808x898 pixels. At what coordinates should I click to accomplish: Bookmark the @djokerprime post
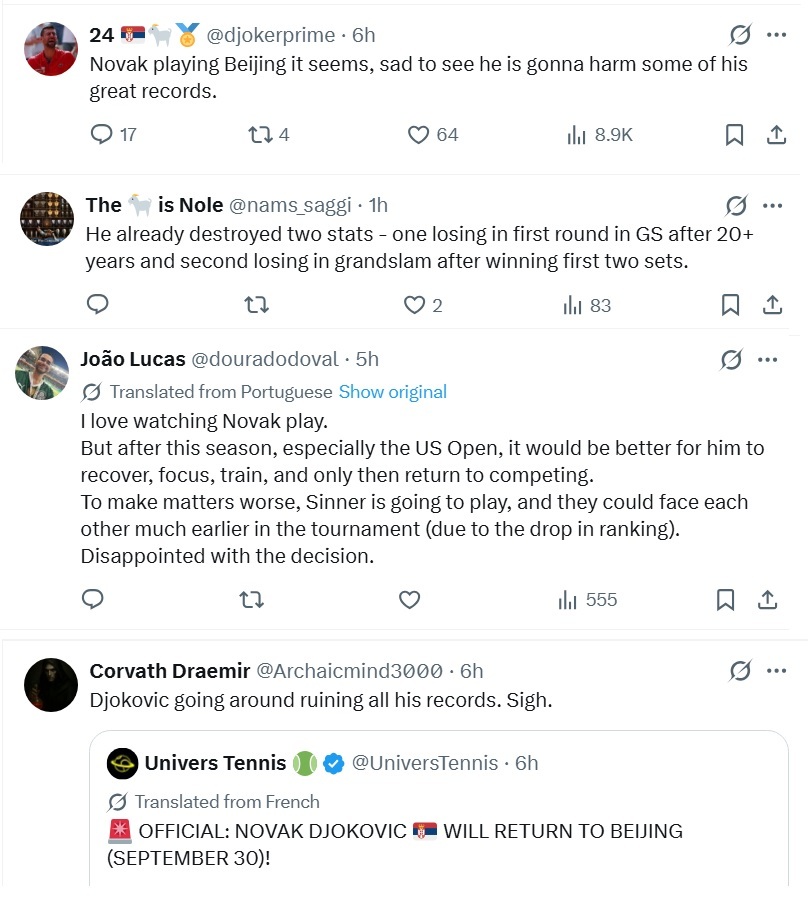click(734, 135)
